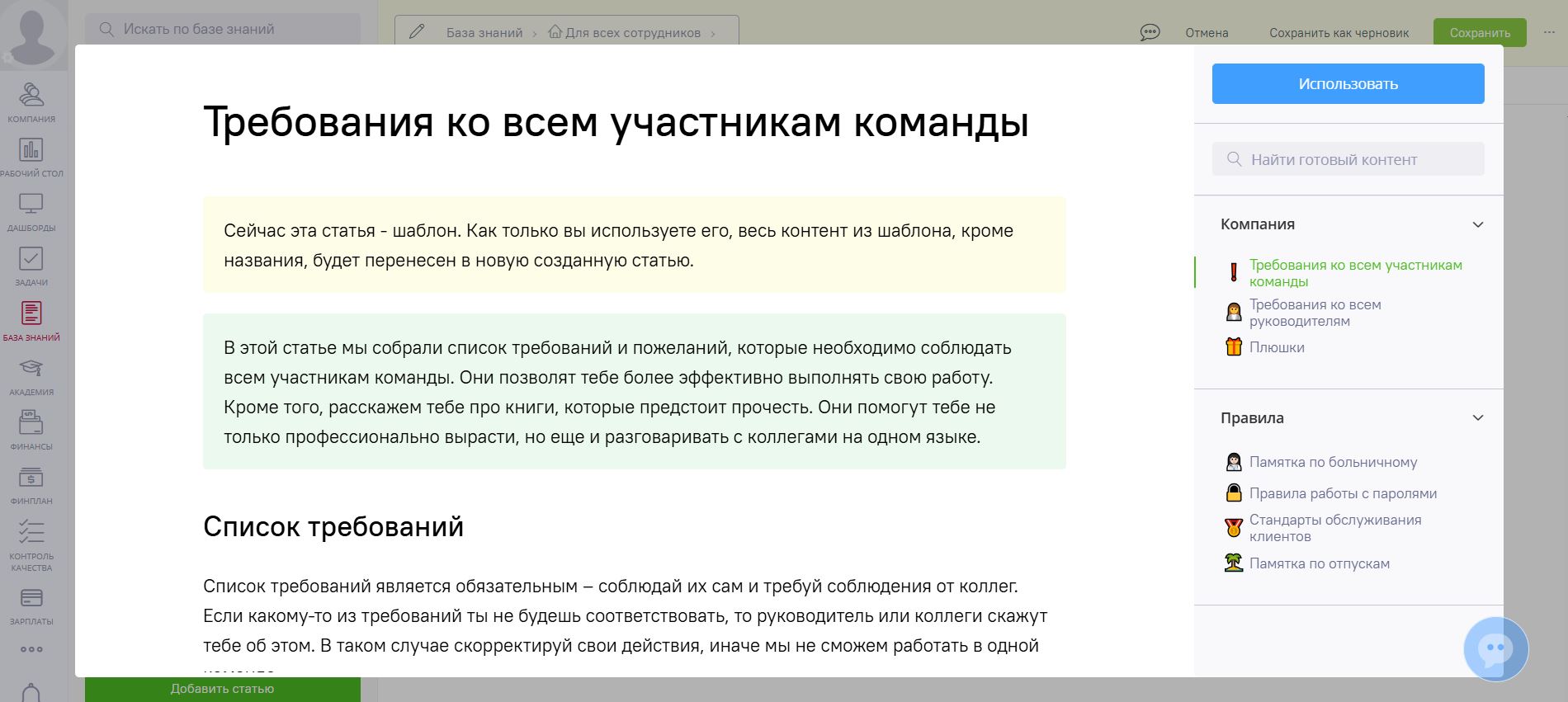Click the medal icon beside Стандарты обслуживания клиентов
This screenshot has width=1568, height=702.
(x=1234, y=527)
